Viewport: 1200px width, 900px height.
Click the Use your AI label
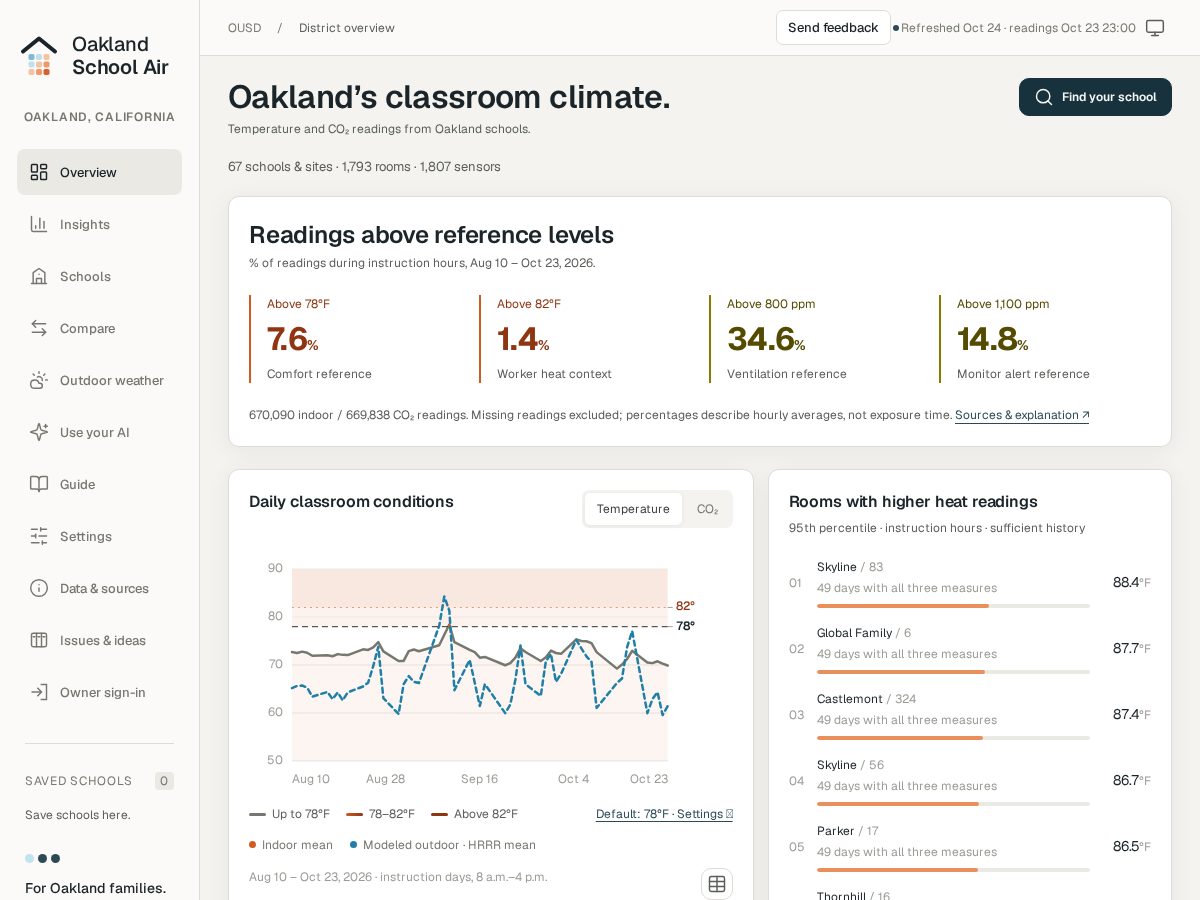pyautogui.click(x=95, y=432)
